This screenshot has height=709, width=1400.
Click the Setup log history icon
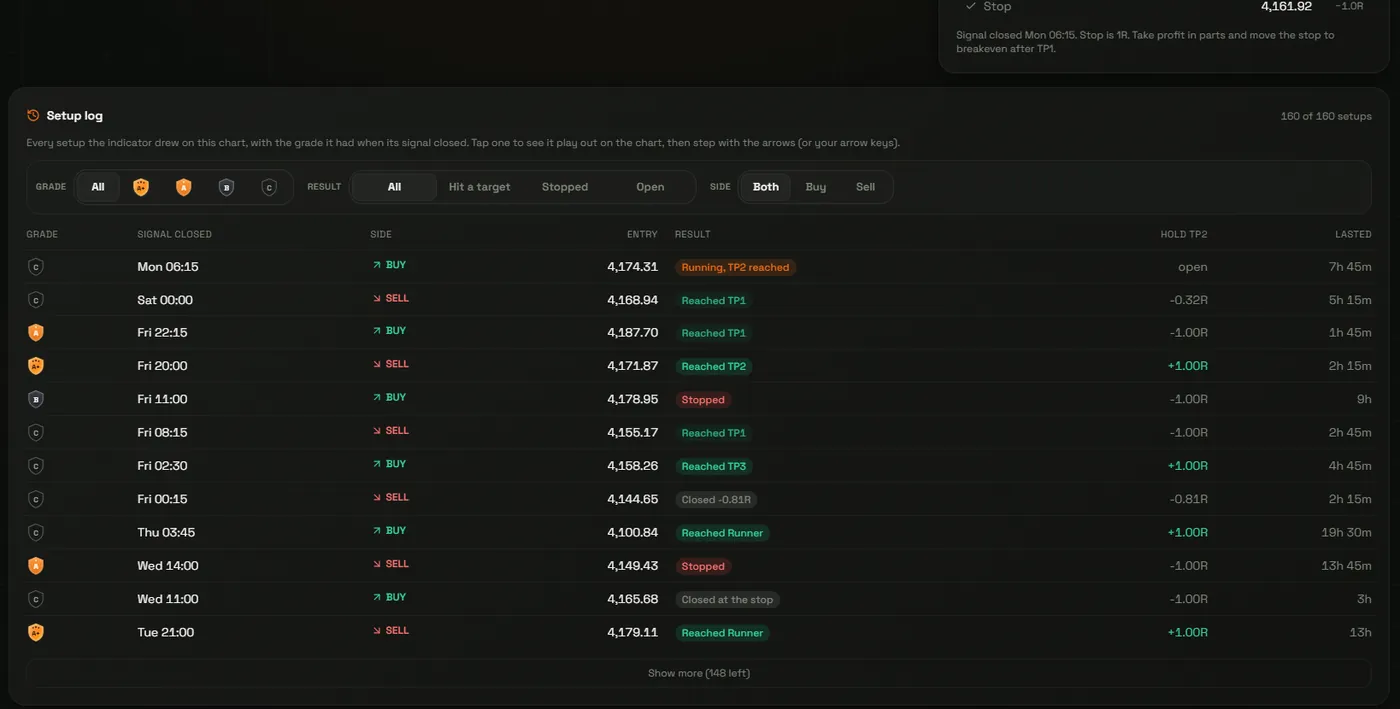[33, 116]
